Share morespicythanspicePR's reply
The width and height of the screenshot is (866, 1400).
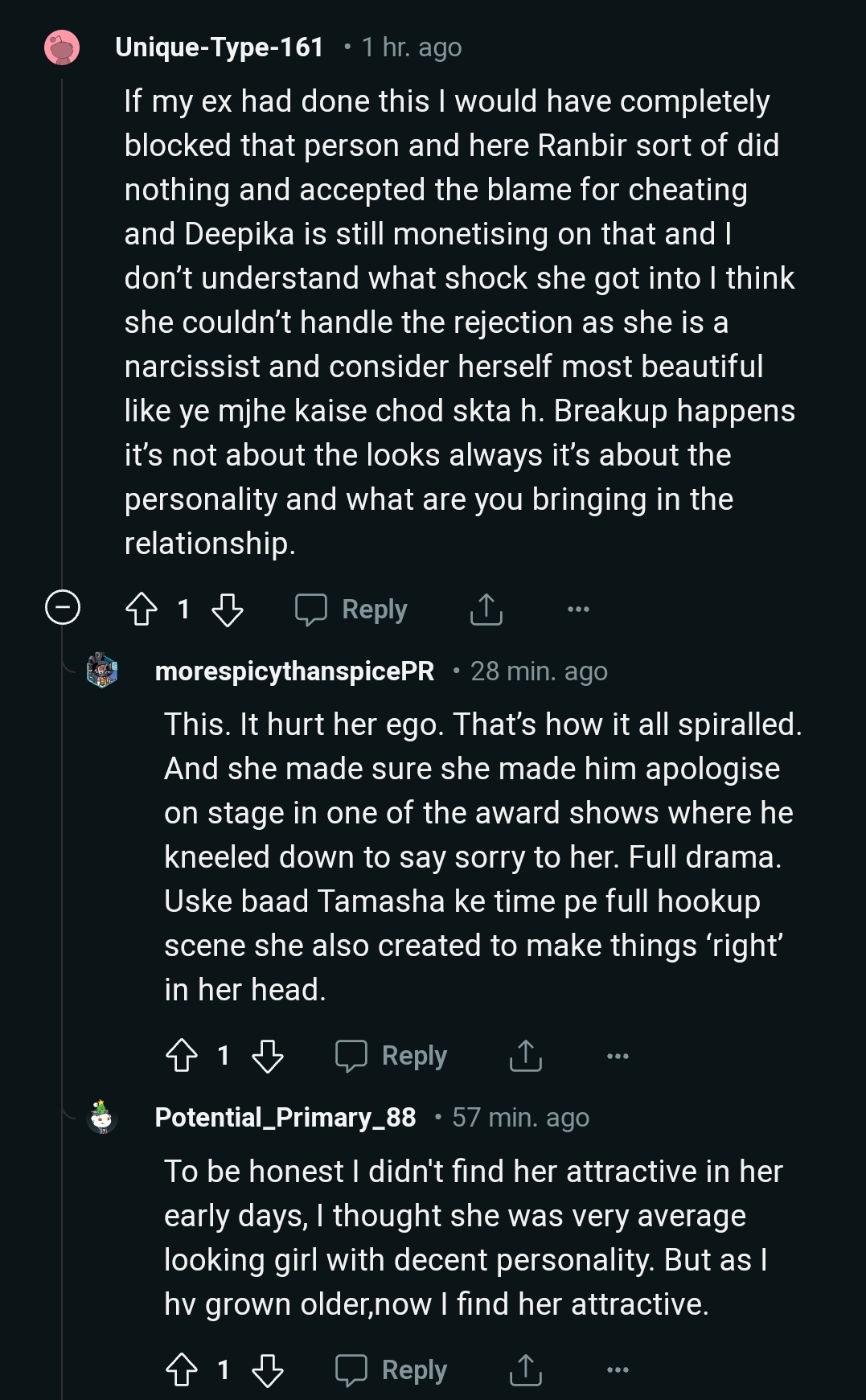pos(526,1056)
